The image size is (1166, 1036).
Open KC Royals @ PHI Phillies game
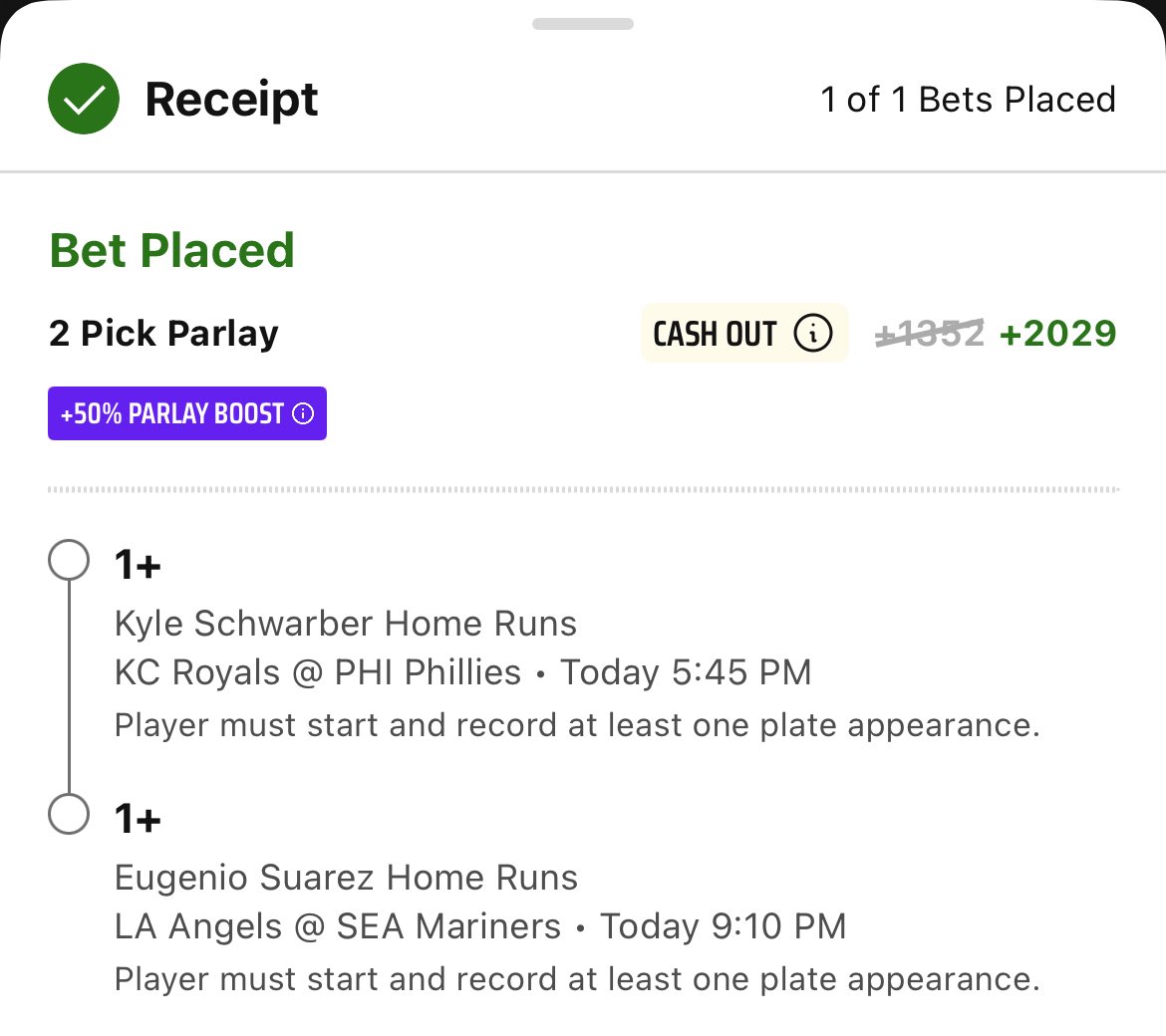(x=318, y=671)
